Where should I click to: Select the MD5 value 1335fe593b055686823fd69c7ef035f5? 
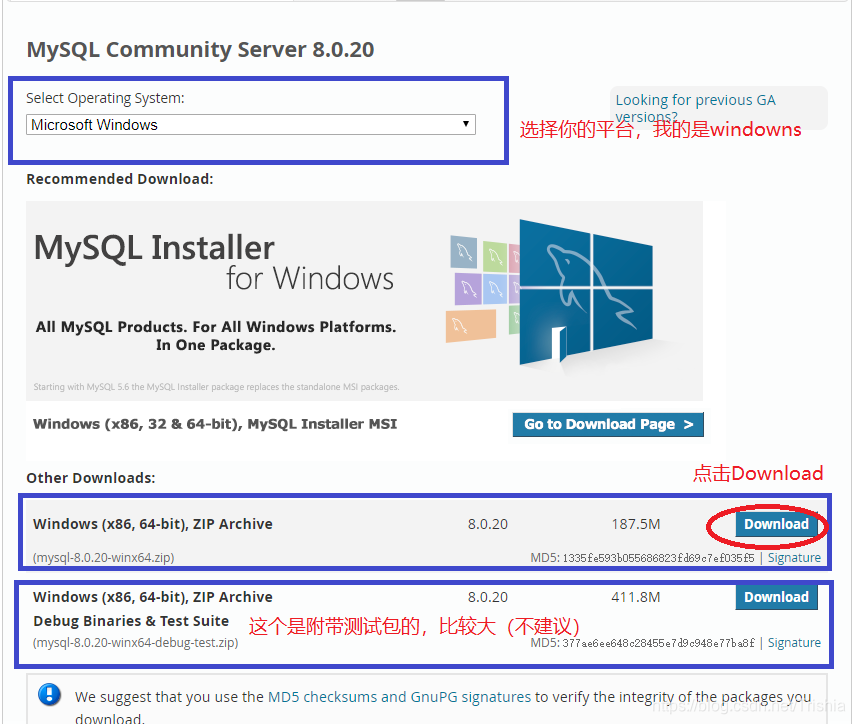[658, 558]
